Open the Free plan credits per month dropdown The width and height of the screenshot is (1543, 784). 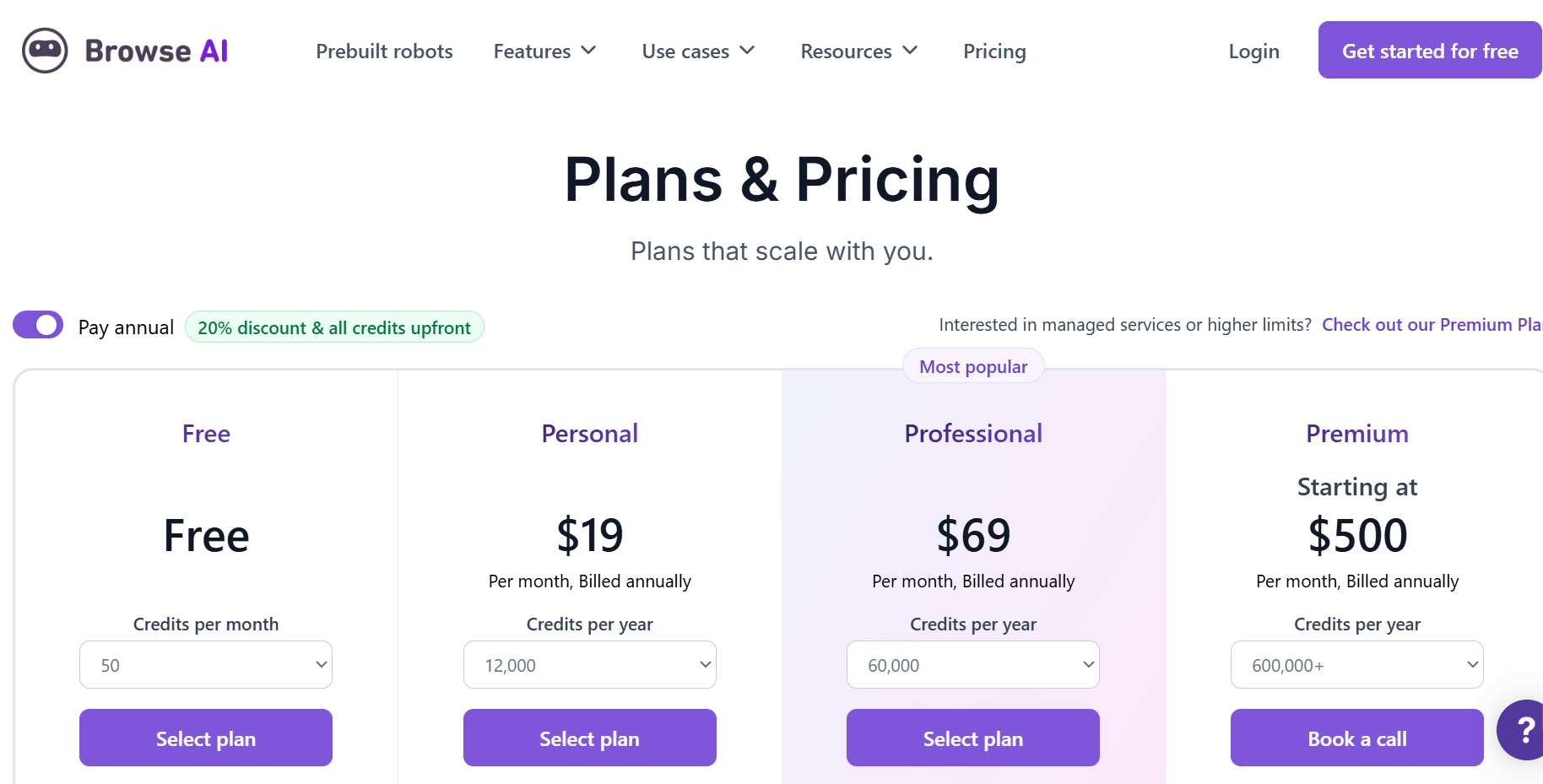click(205, 664)
